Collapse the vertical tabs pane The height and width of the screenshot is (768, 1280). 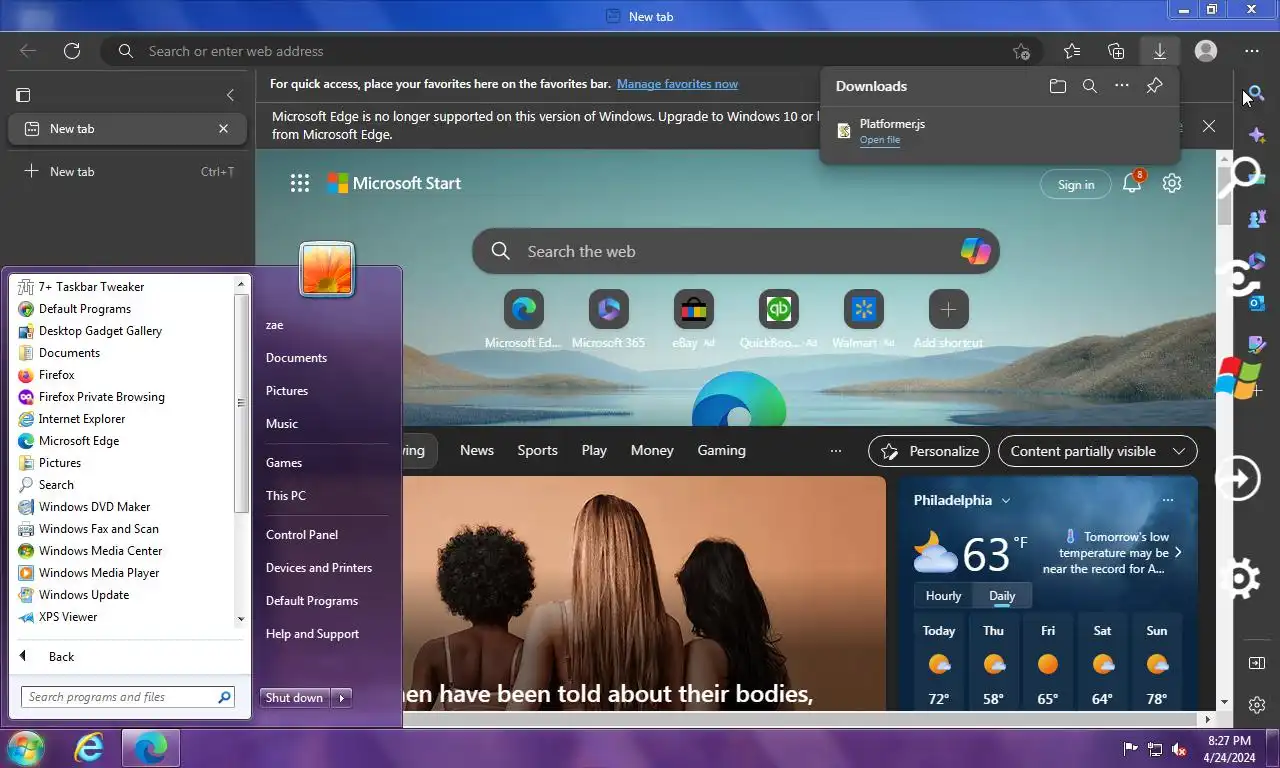[x=230, y=95]
